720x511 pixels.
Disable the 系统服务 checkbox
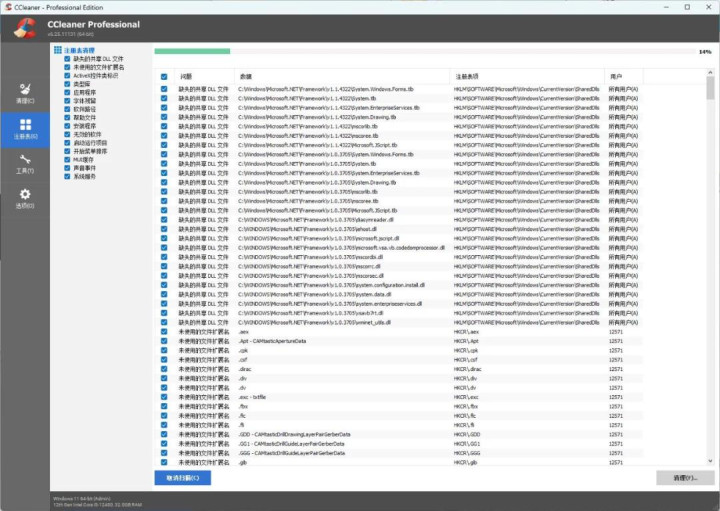pyautogui.click(x=68, y=176)
